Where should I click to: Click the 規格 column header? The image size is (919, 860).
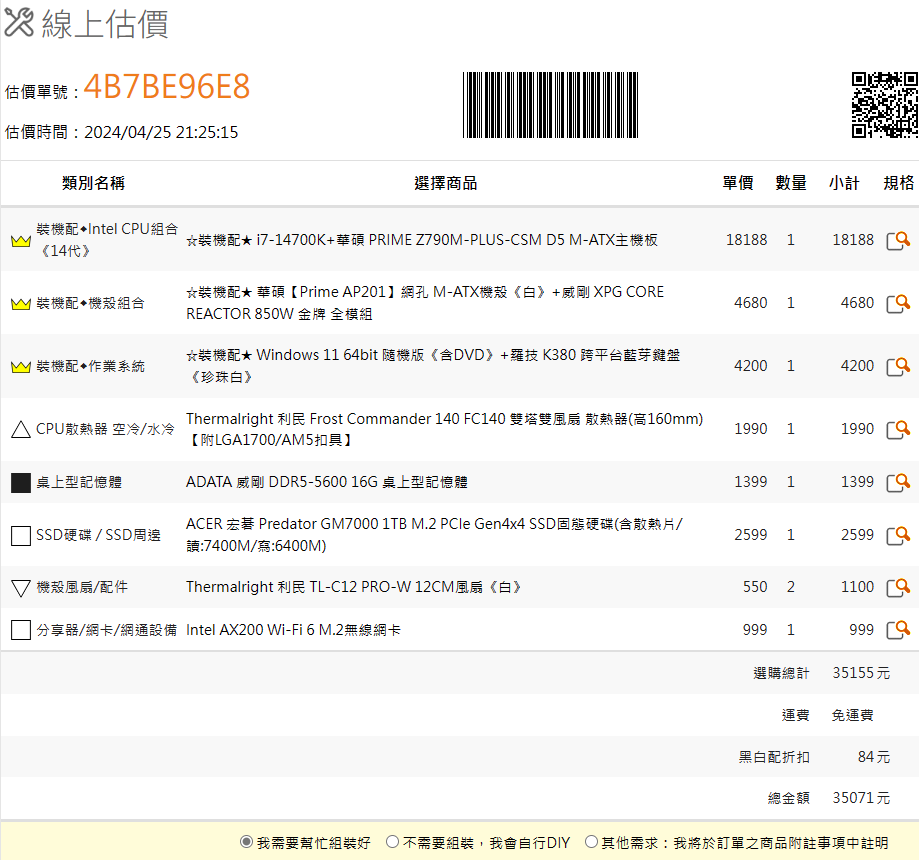point(898,183)
